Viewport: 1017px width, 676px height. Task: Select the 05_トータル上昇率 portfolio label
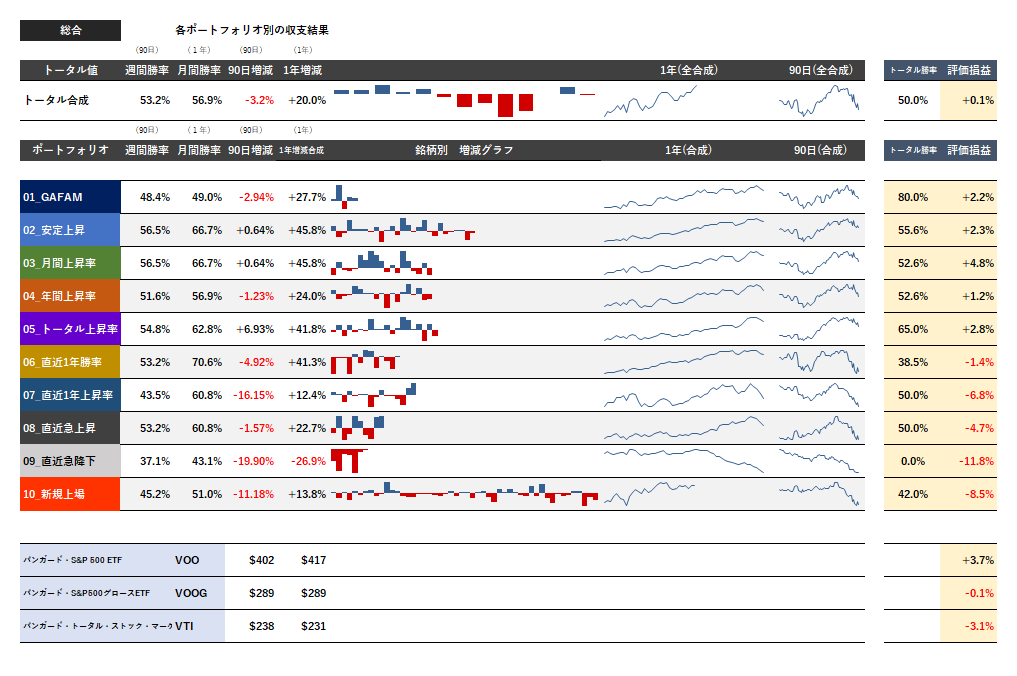point(70,329)
